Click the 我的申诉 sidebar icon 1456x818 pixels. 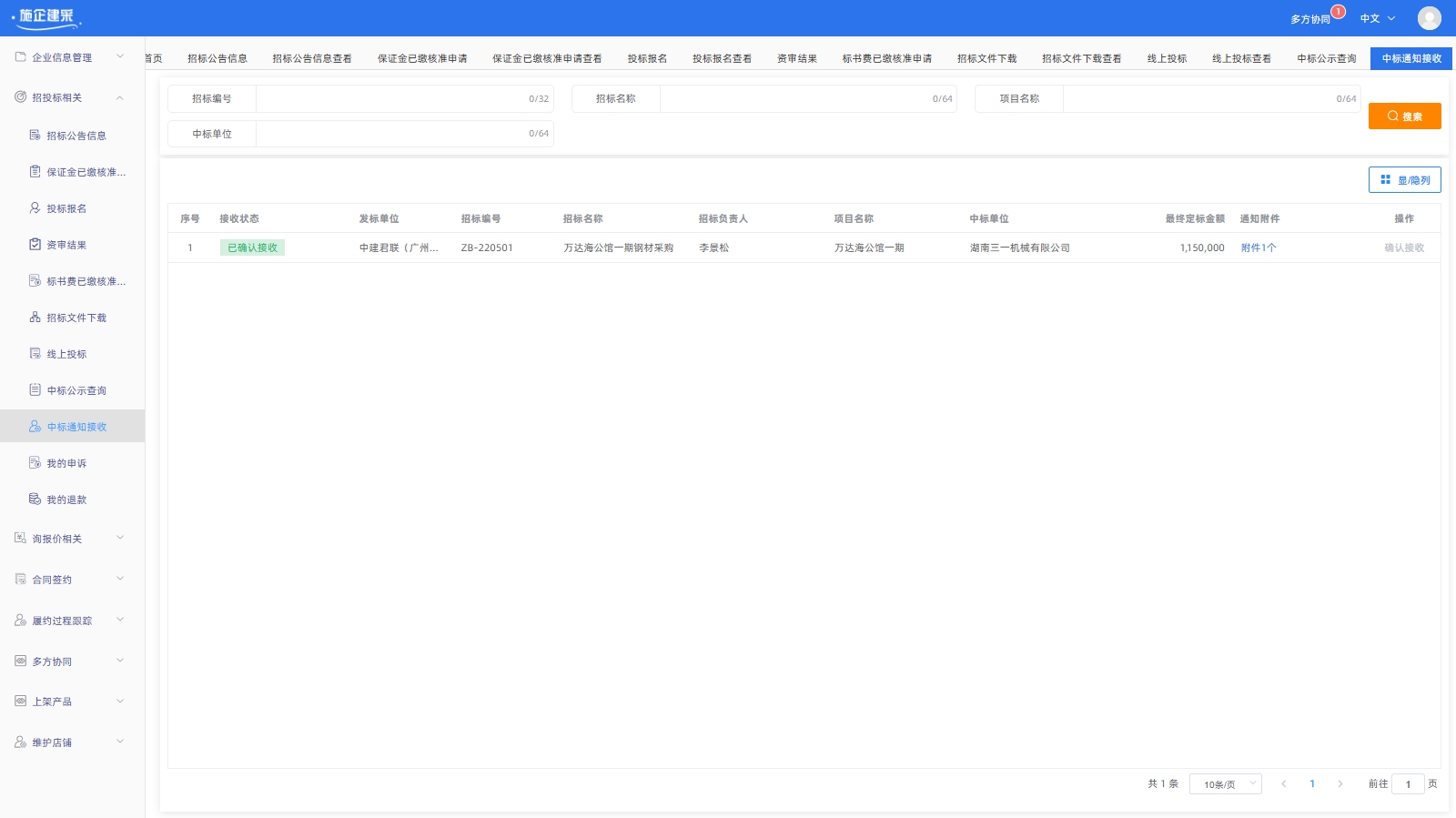[35, 462]
